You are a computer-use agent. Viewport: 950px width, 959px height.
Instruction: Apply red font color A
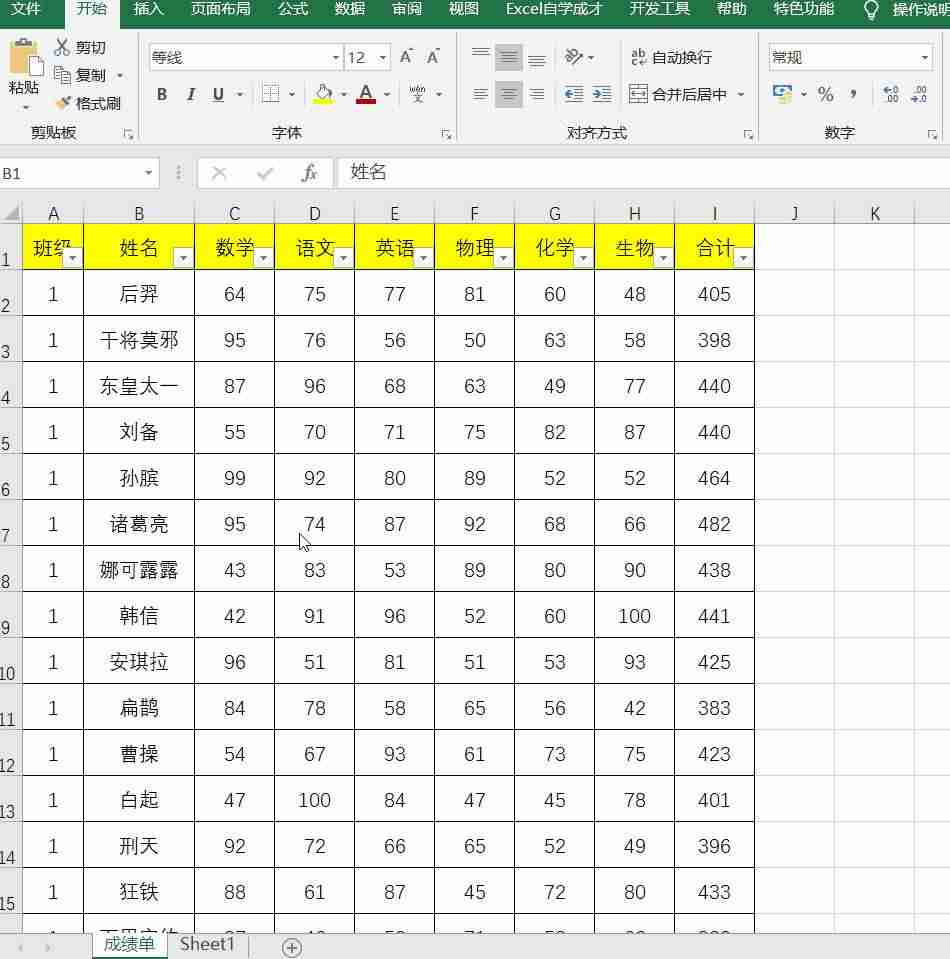click(x=366, y=94)
